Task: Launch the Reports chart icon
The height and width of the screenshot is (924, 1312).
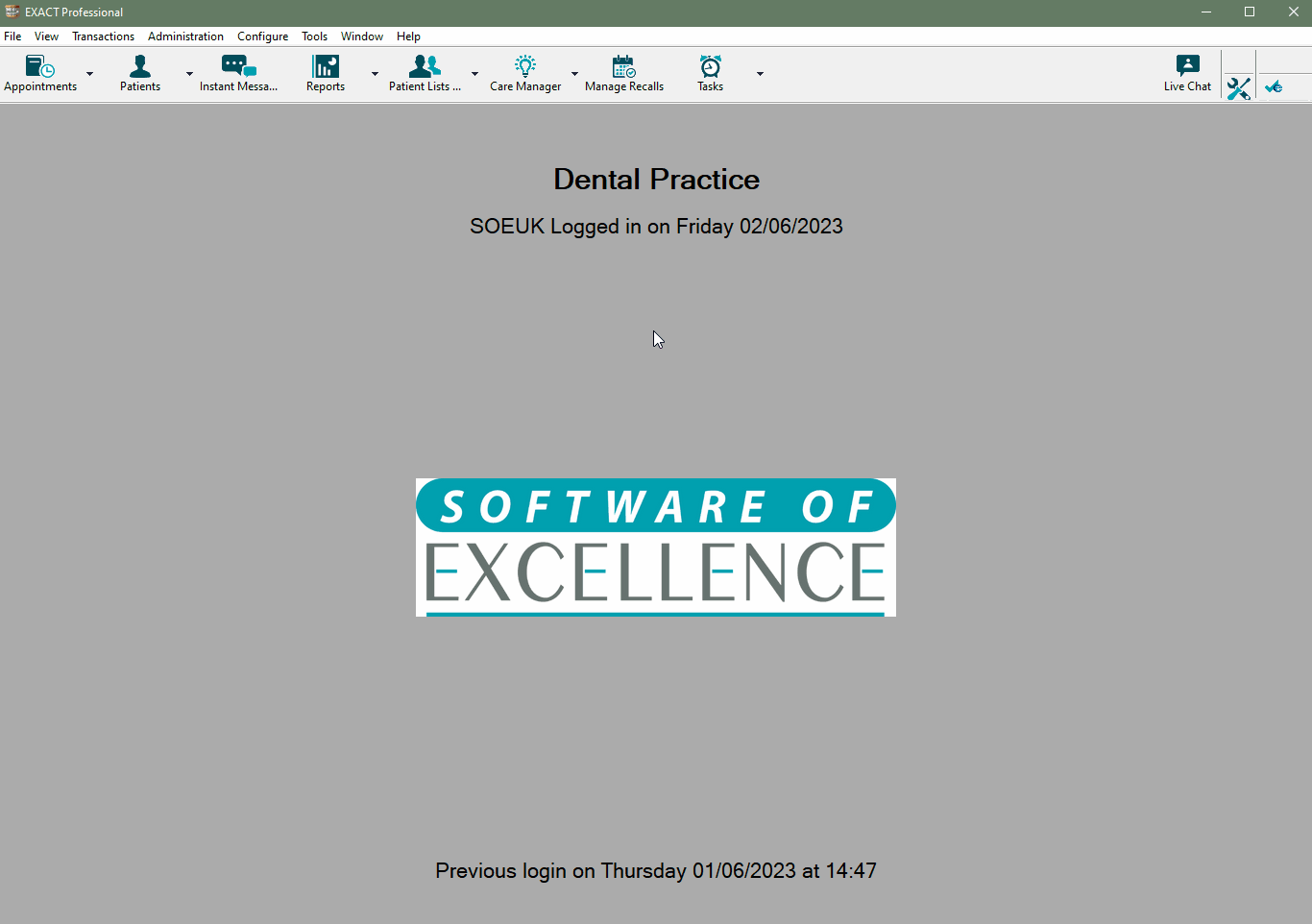Action: 326,67
